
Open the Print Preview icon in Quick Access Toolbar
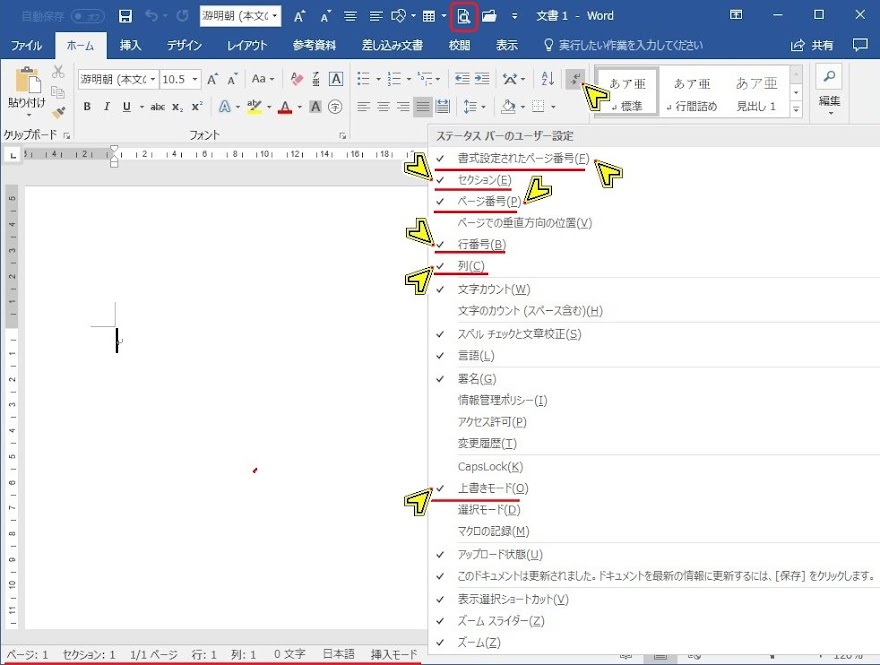465,16
